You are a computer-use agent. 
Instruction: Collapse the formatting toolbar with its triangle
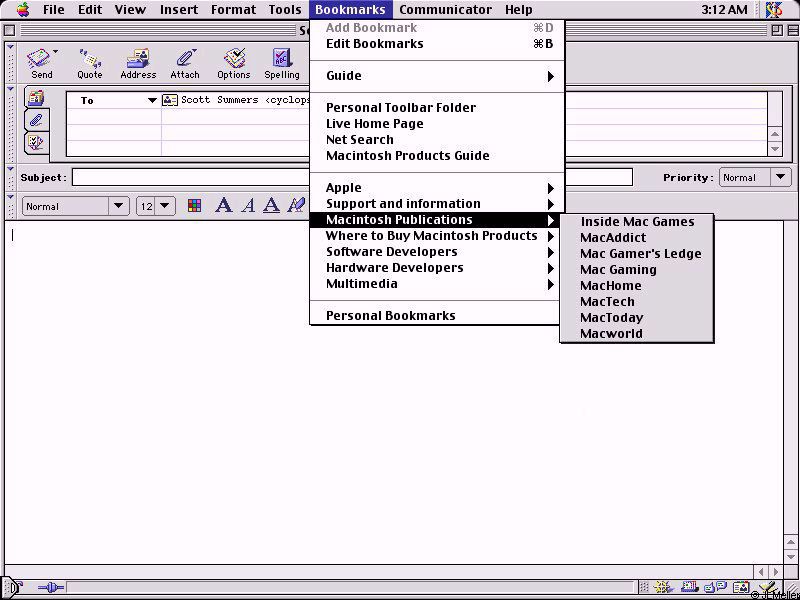(x=10, y=196)
